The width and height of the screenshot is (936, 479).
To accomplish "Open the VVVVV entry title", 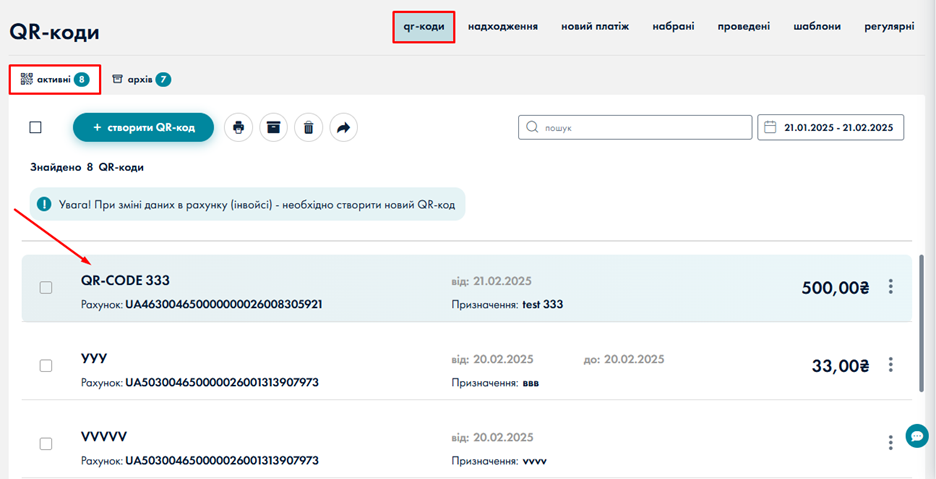I will pyautogui.click(x=104, y=437).
